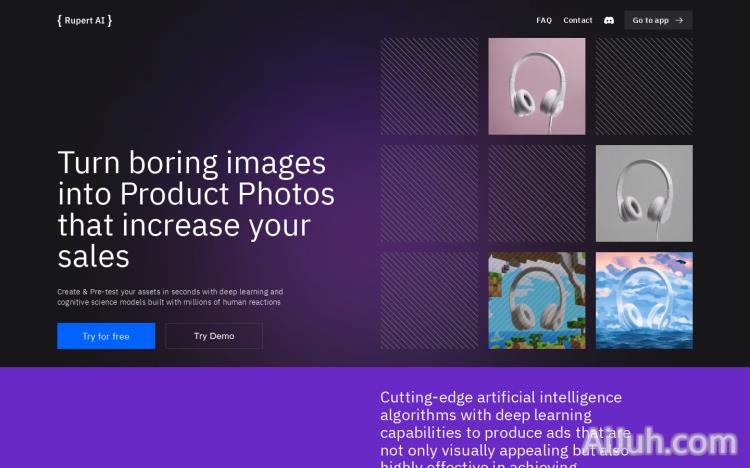
Task: Click the Rupert AI logo
Action: point(84,20)
